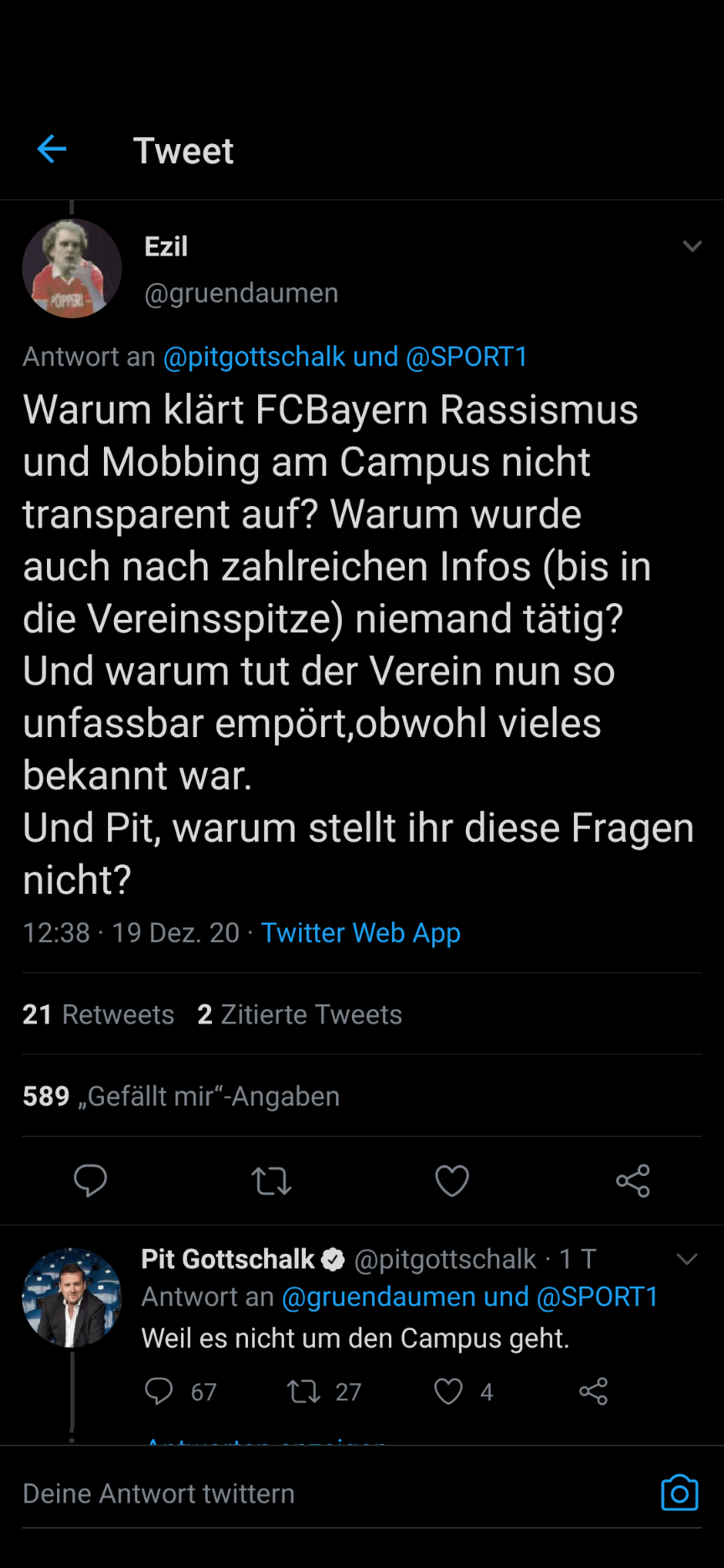Like Pit Gottschalk's reply

(448, 1391)
